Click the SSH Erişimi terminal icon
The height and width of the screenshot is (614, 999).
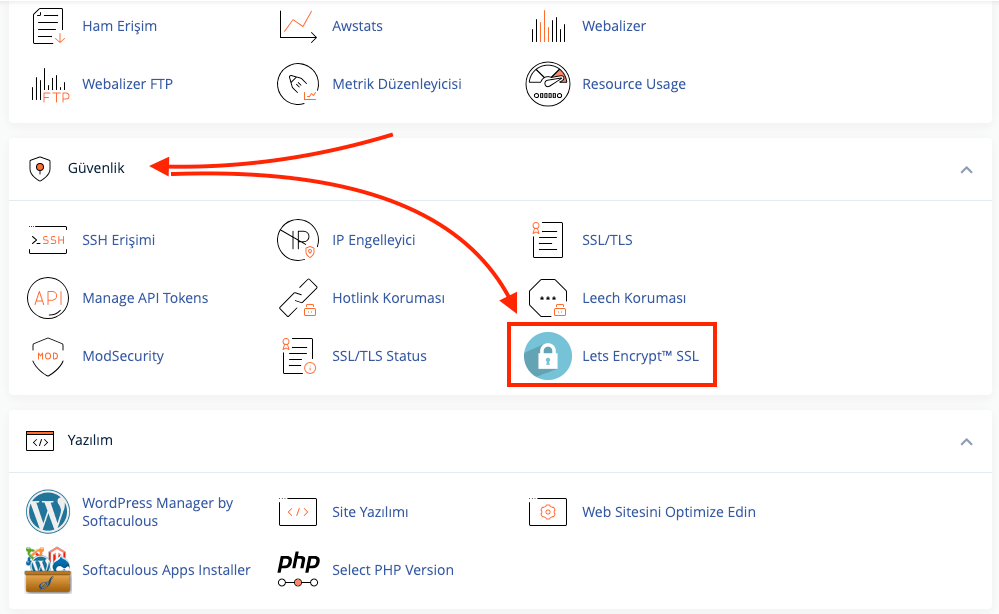click(47, 240)
